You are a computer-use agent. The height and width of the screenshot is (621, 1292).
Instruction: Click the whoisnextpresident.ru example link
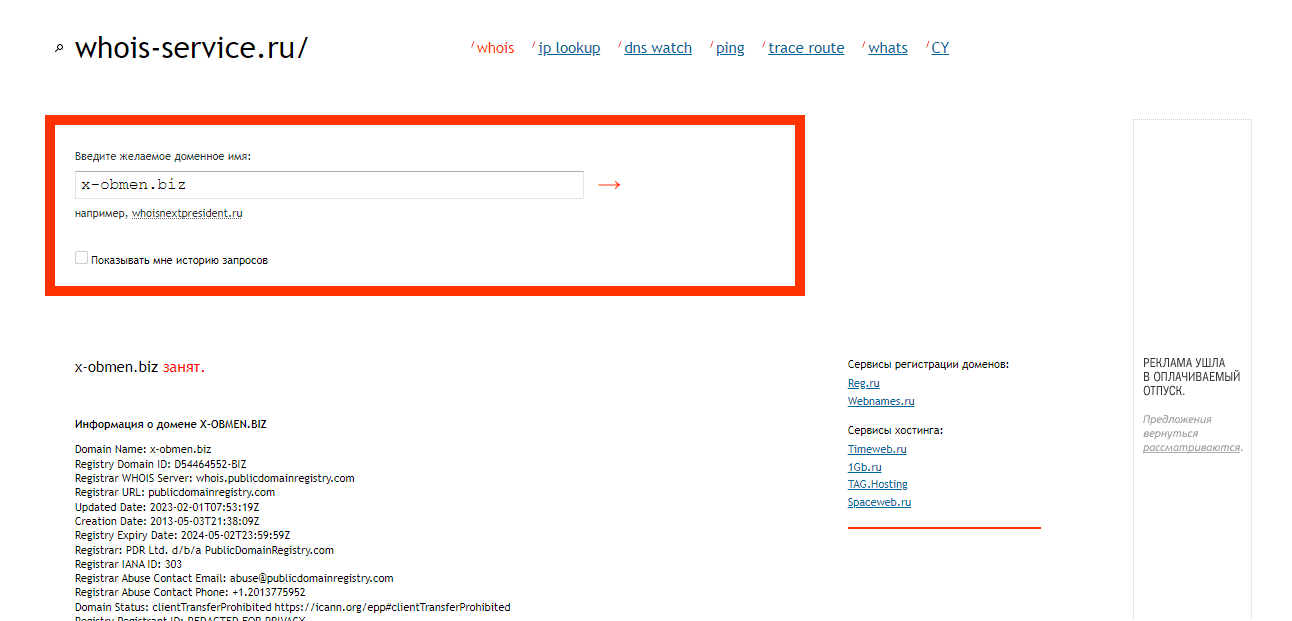pos(187,214)
